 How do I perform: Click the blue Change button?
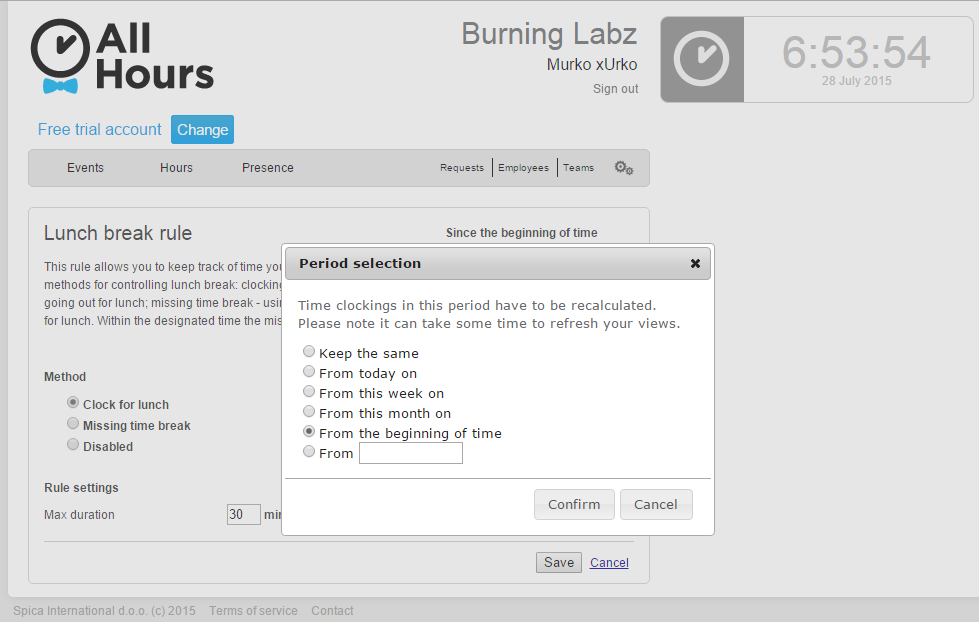click(x=202, y=130)
